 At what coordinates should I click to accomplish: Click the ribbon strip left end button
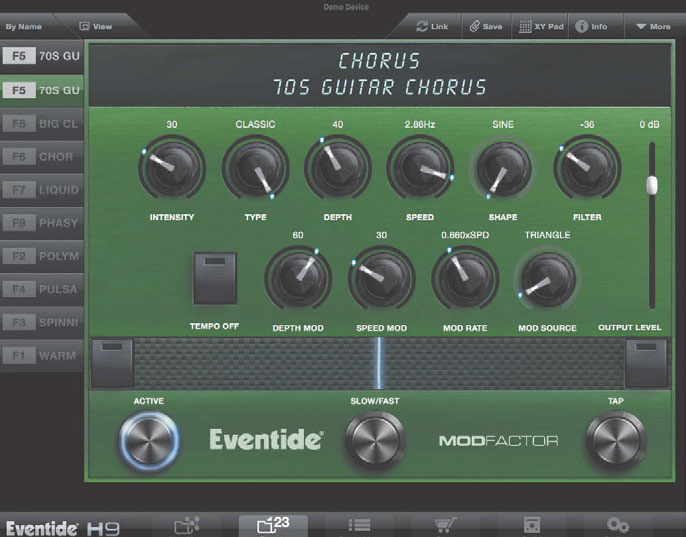click(x=112, y=363)
